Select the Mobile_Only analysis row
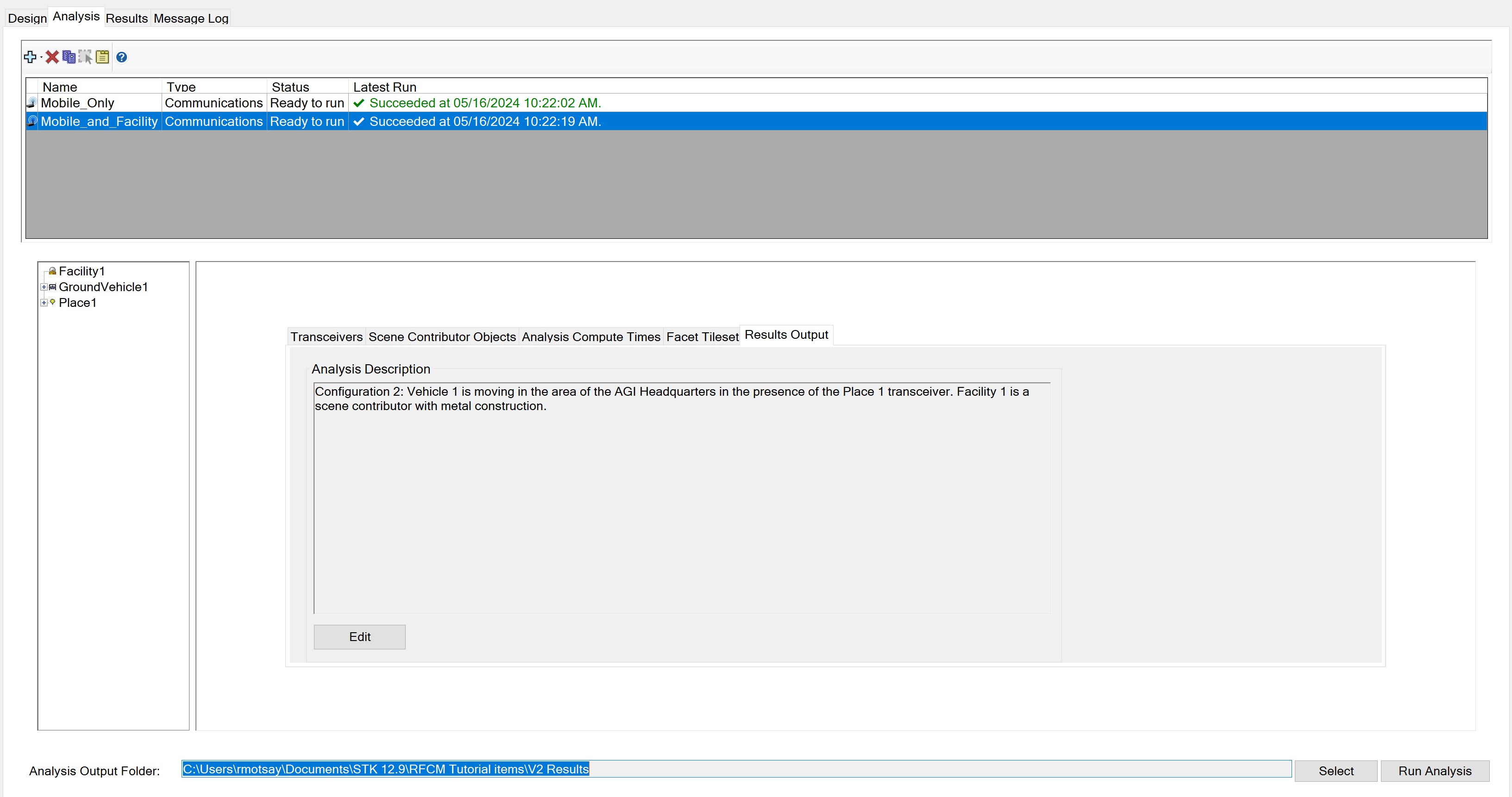This screenshot has height=797, width=1512. (77, 103)
